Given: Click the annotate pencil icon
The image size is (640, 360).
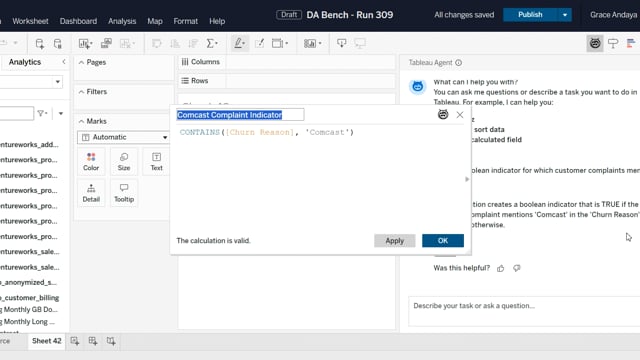Looking at the screenshot, I should click(260, 43).
